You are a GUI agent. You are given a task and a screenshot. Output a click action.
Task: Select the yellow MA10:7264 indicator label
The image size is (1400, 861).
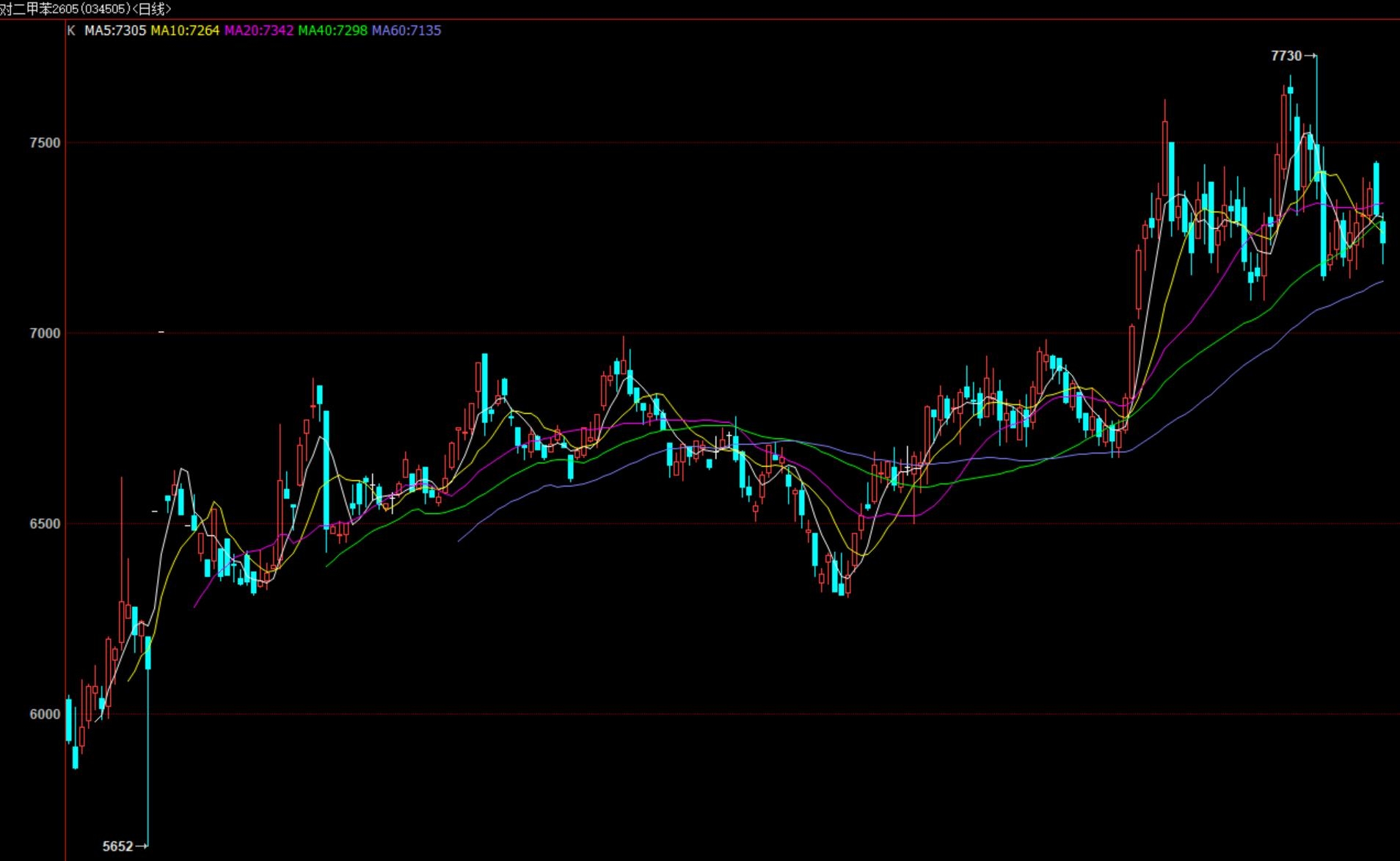(185, 30)
